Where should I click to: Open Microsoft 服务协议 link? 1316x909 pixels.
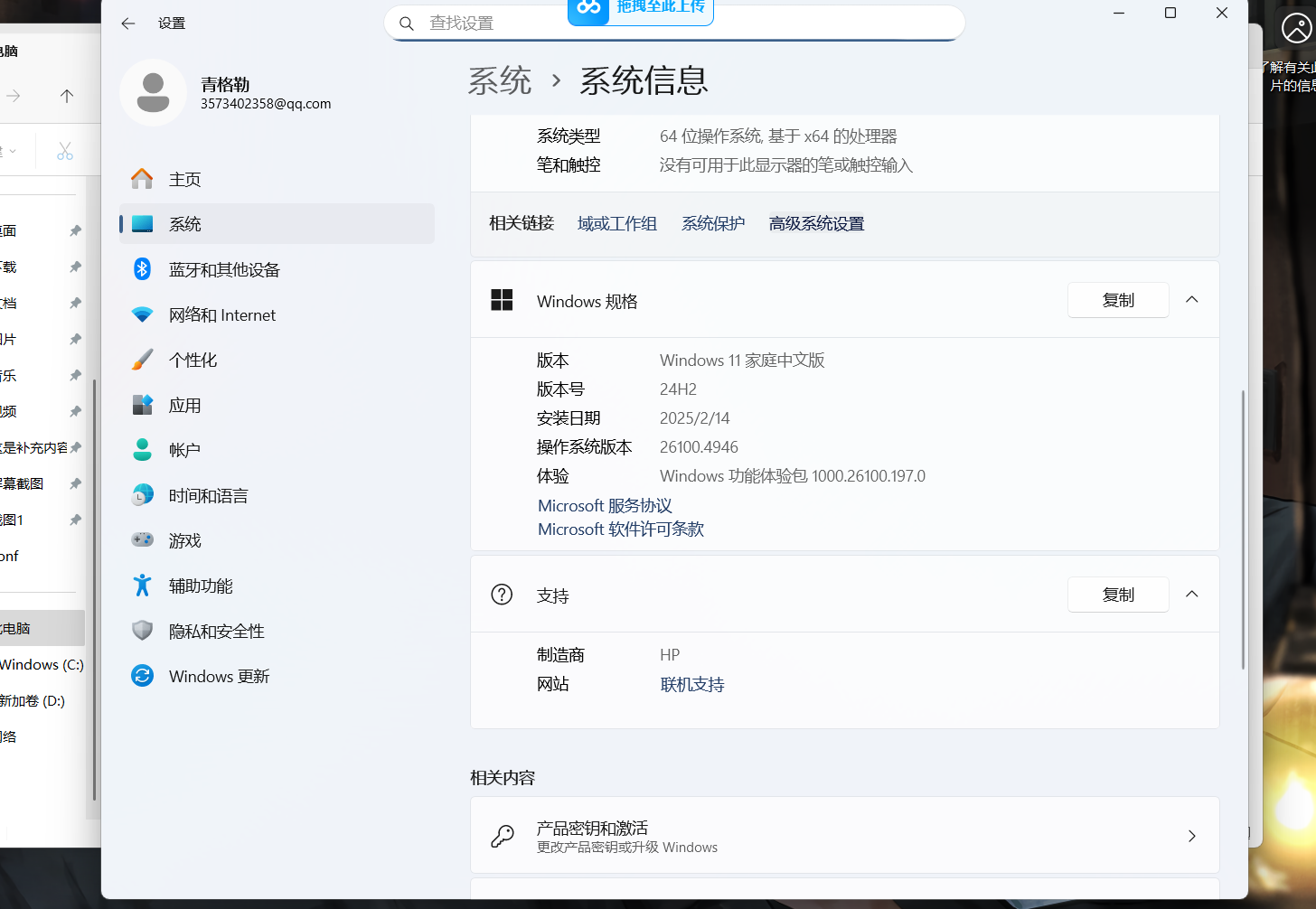pos(605,506)
